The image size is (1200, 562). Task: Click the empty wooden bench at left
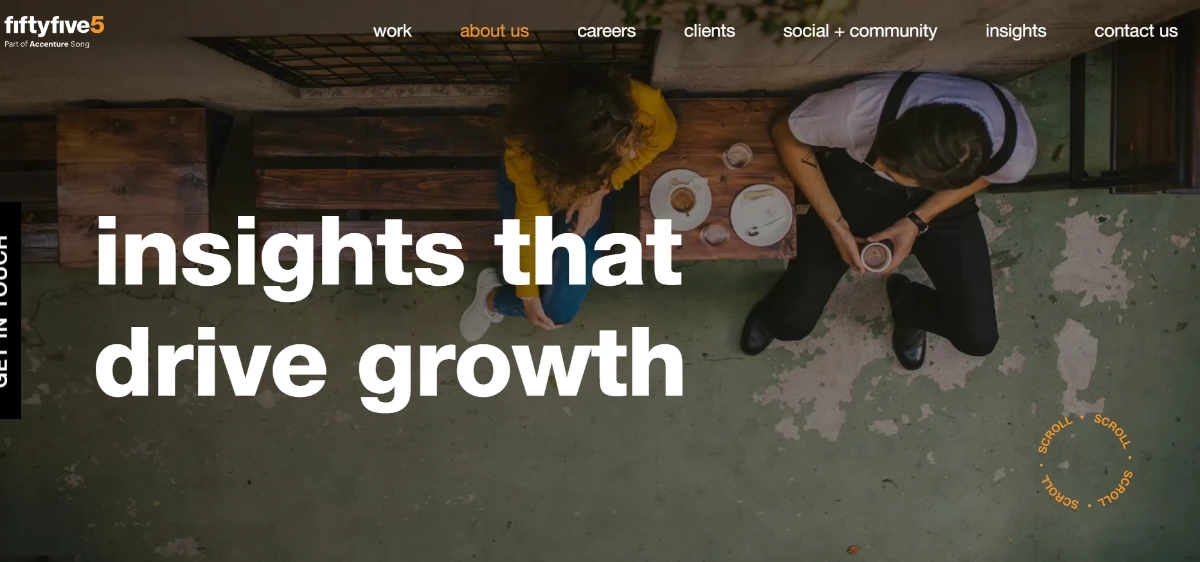[x=130, y=185]
